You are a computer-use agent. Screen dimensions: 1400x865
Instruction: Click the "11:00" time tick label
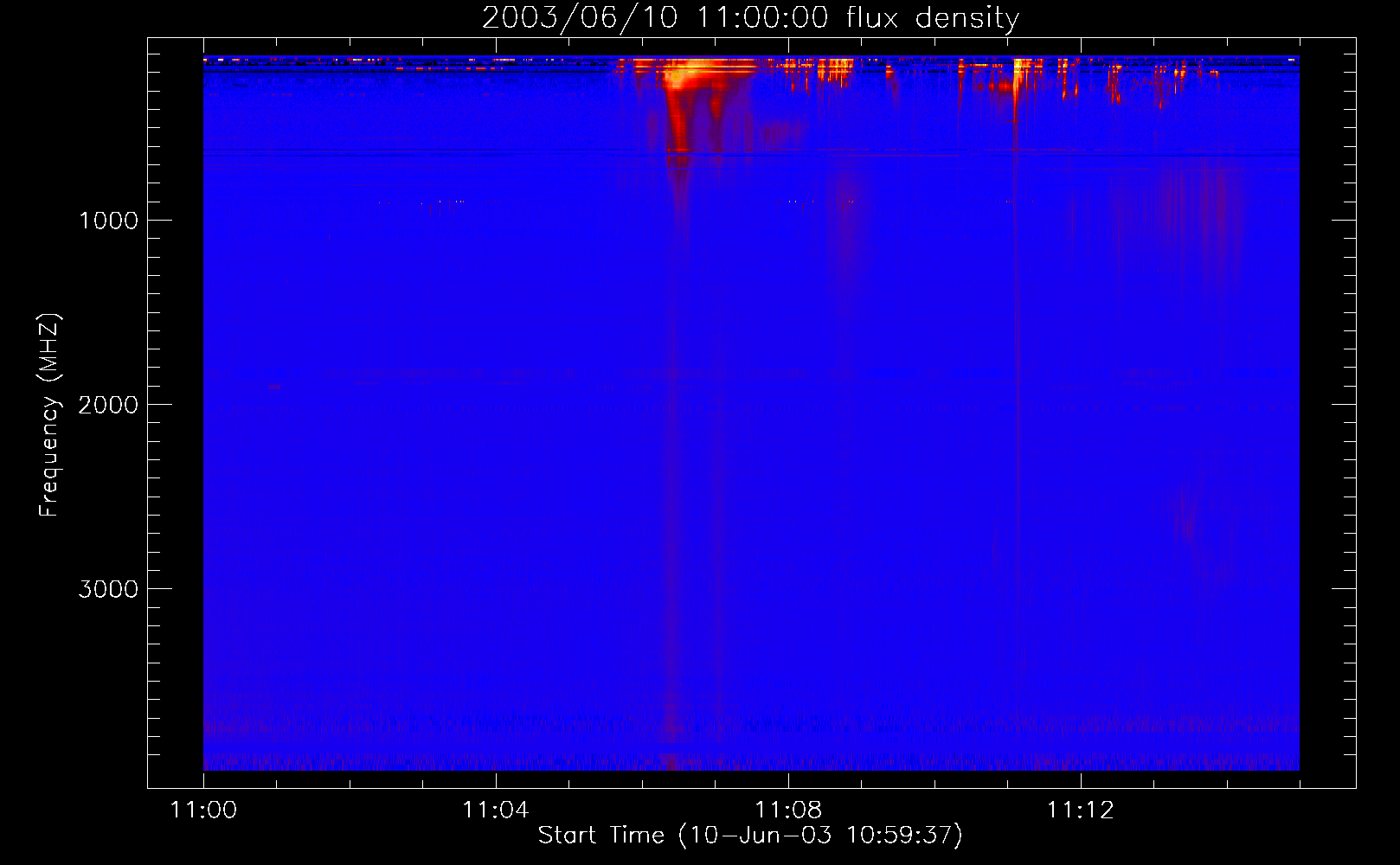(x=203, y=810)
